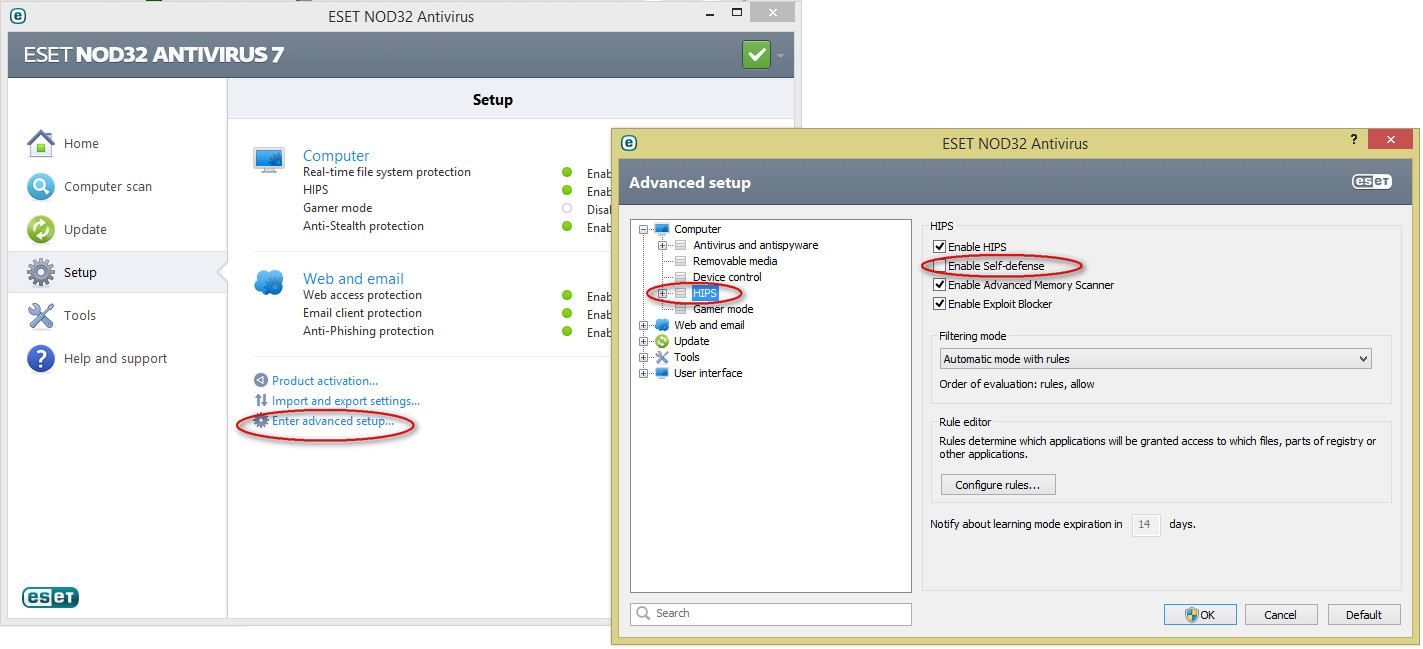Click Import and export settings... link
1423x649 pixels.
click(x=346, y=401)
